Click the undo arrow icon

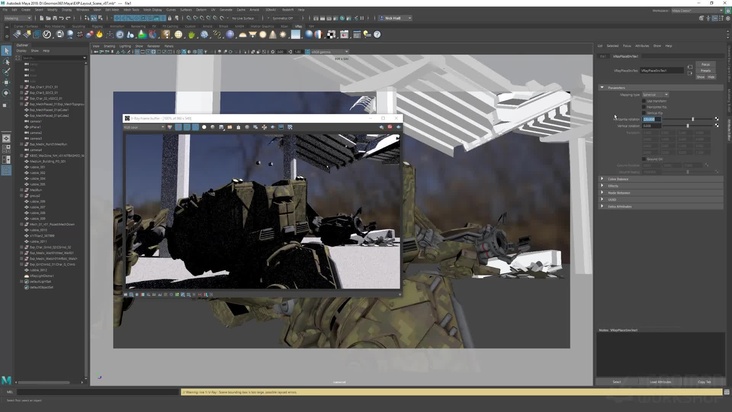click(61, 18)
